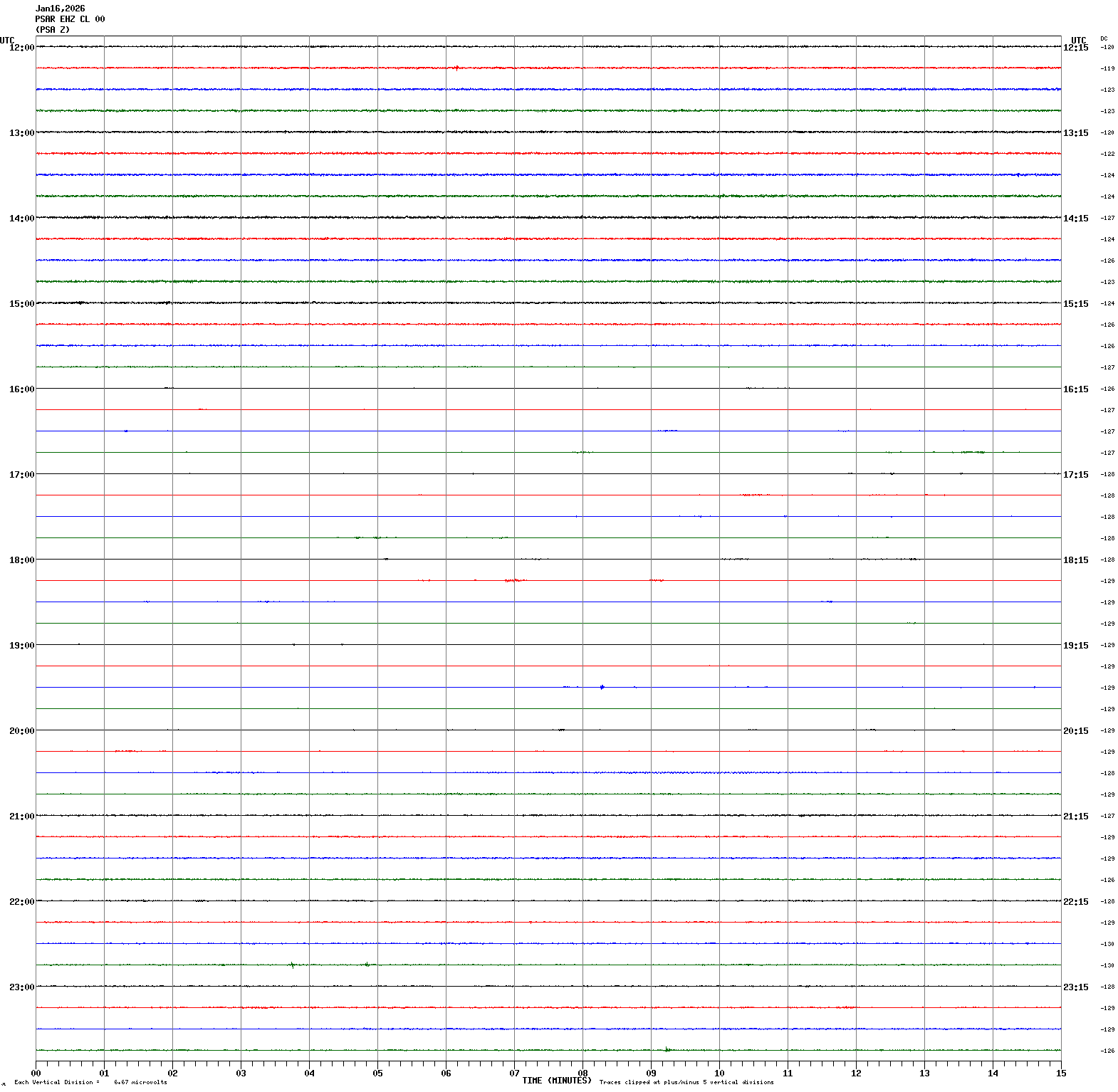Click the TIME (MINUTES) axis title
The height and width of the screenshot is (1092, 1118).
pos(556,1081)
